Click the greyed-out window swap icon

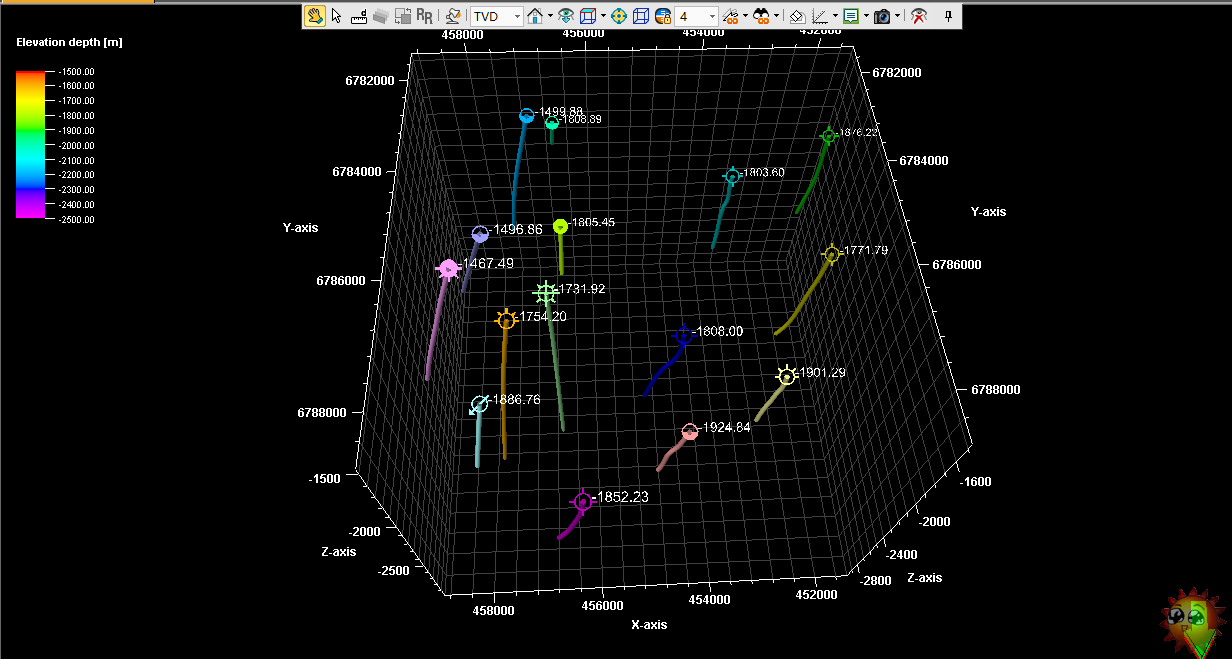[403, 16]
